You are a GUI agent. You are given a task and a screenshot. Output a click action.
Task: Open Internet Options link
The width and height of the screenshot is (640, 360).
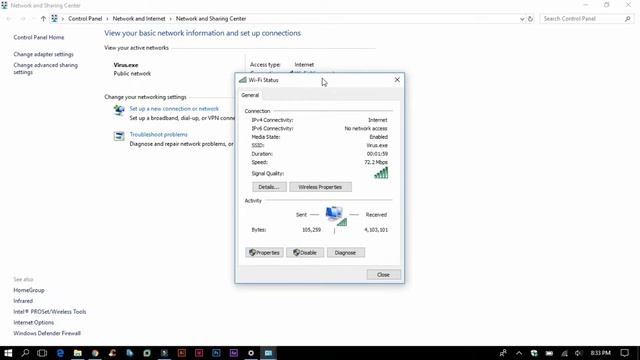coord(33,322)
